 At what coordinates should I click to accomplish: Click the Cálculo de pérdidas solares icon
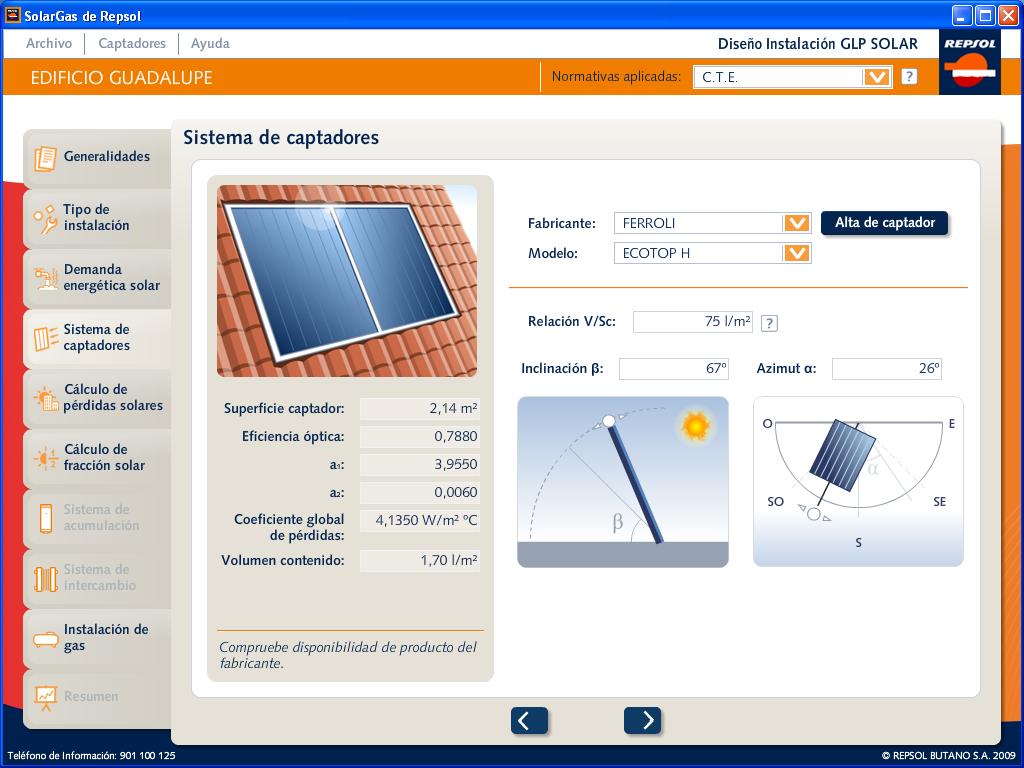coord(46,398)
